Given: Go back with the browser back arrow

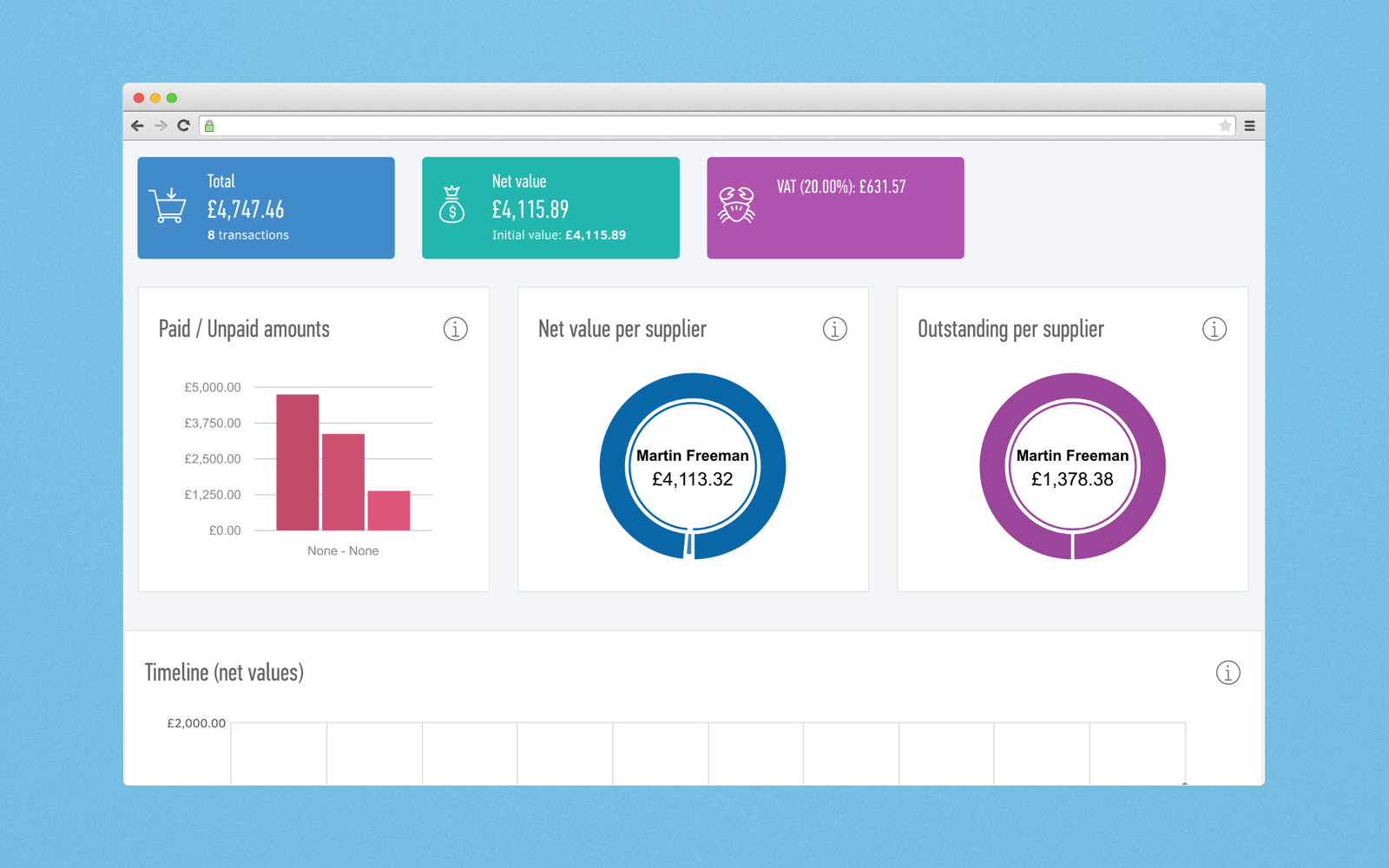Looking at the screenshot, I should (x=137, y=126).
